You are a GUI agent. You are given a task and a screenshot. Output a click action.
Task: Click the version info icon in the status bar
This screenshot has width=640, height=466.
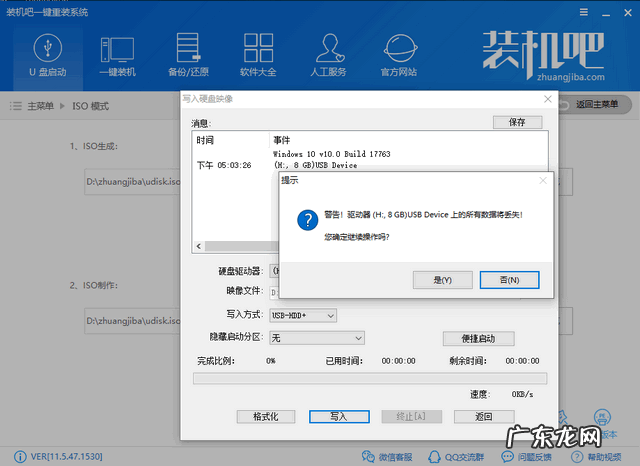(20, 456)
